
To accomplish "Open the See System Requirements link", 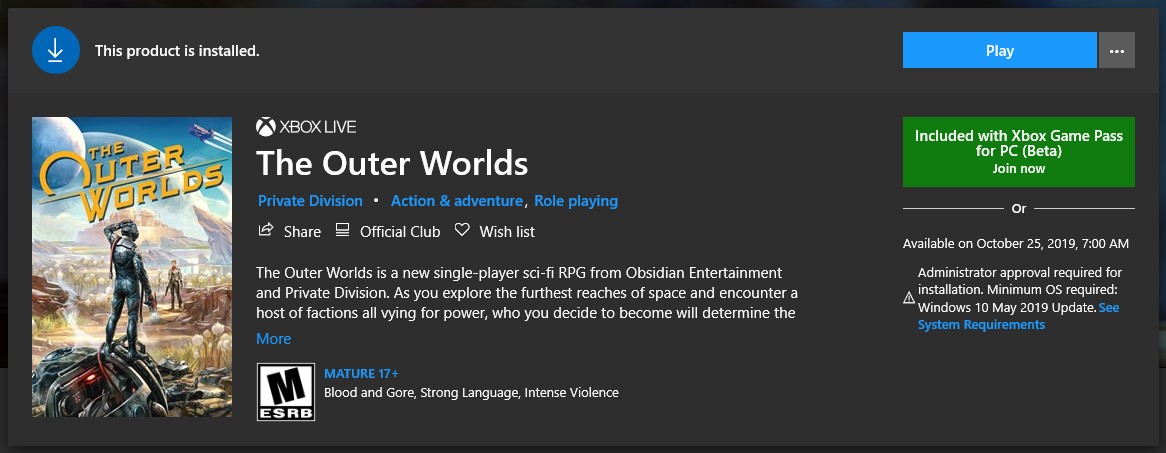I will point(1018,316).
